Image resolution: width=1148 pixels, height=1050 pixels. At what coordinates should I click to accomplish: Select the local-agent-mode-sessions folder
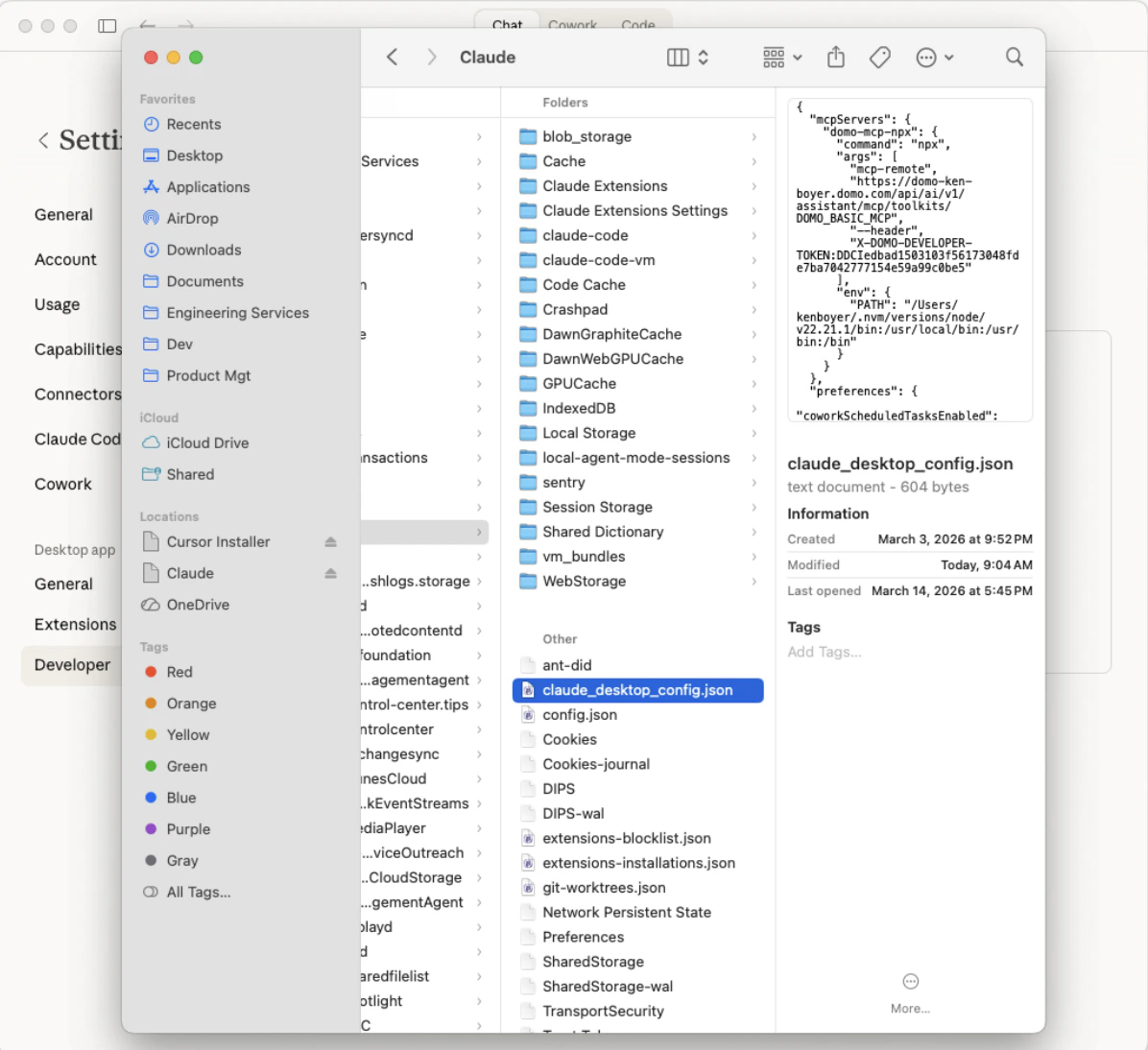(x=637, y=459)
